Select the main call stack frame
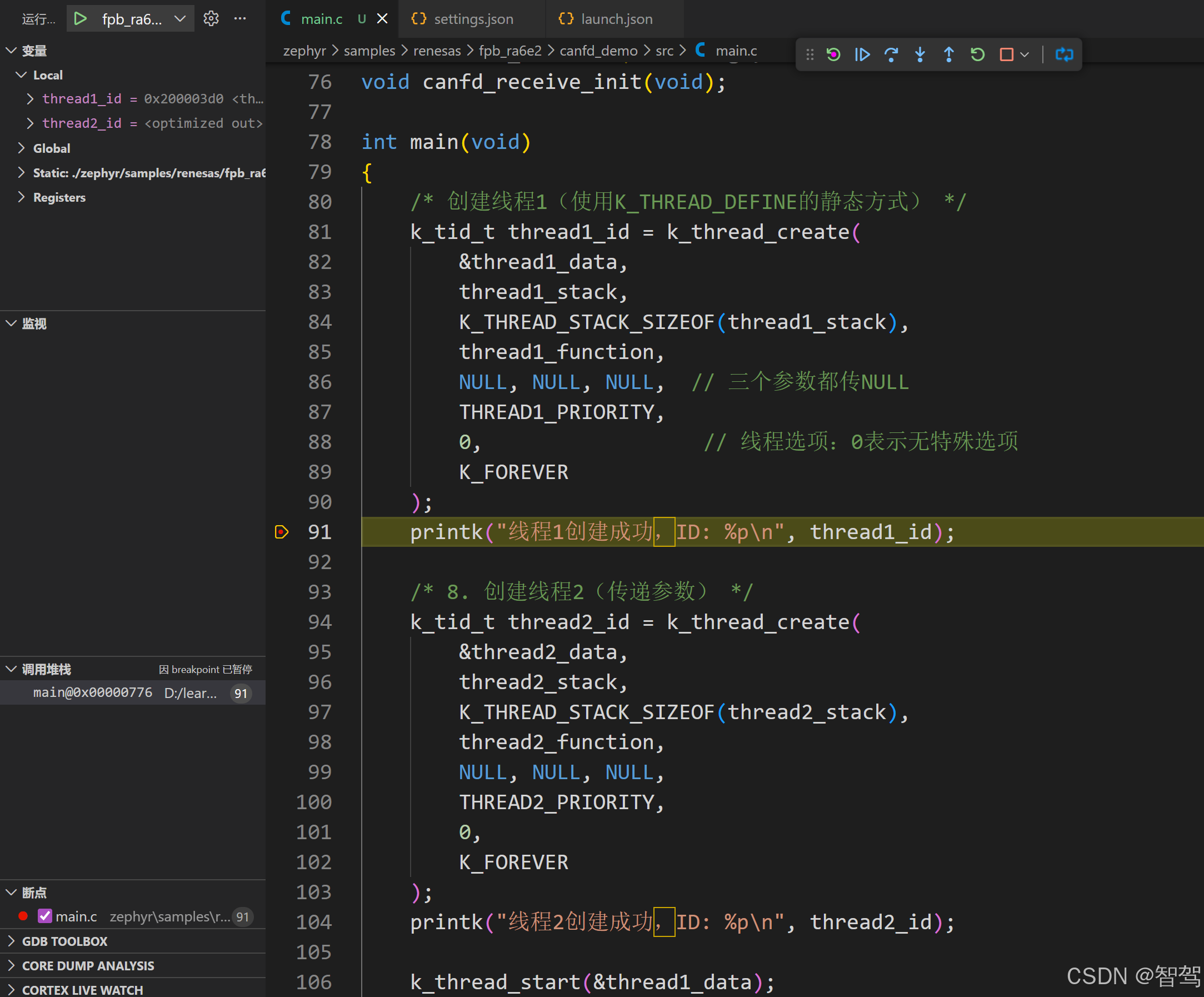The width and height of the screenshot is (1204, 997). (92, 692)
